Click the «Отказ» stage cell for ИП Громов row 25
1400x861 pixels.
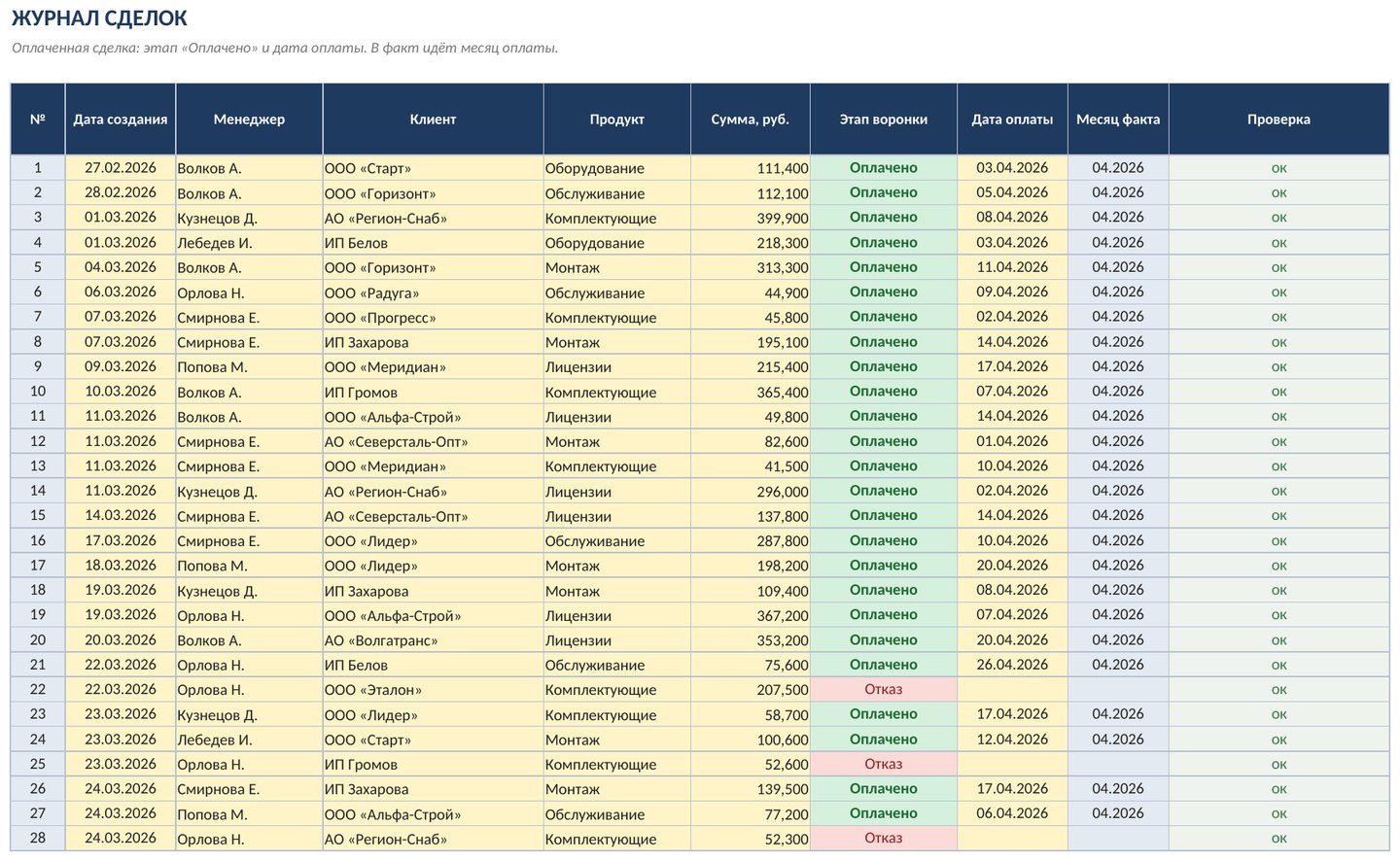click(884, 765)
